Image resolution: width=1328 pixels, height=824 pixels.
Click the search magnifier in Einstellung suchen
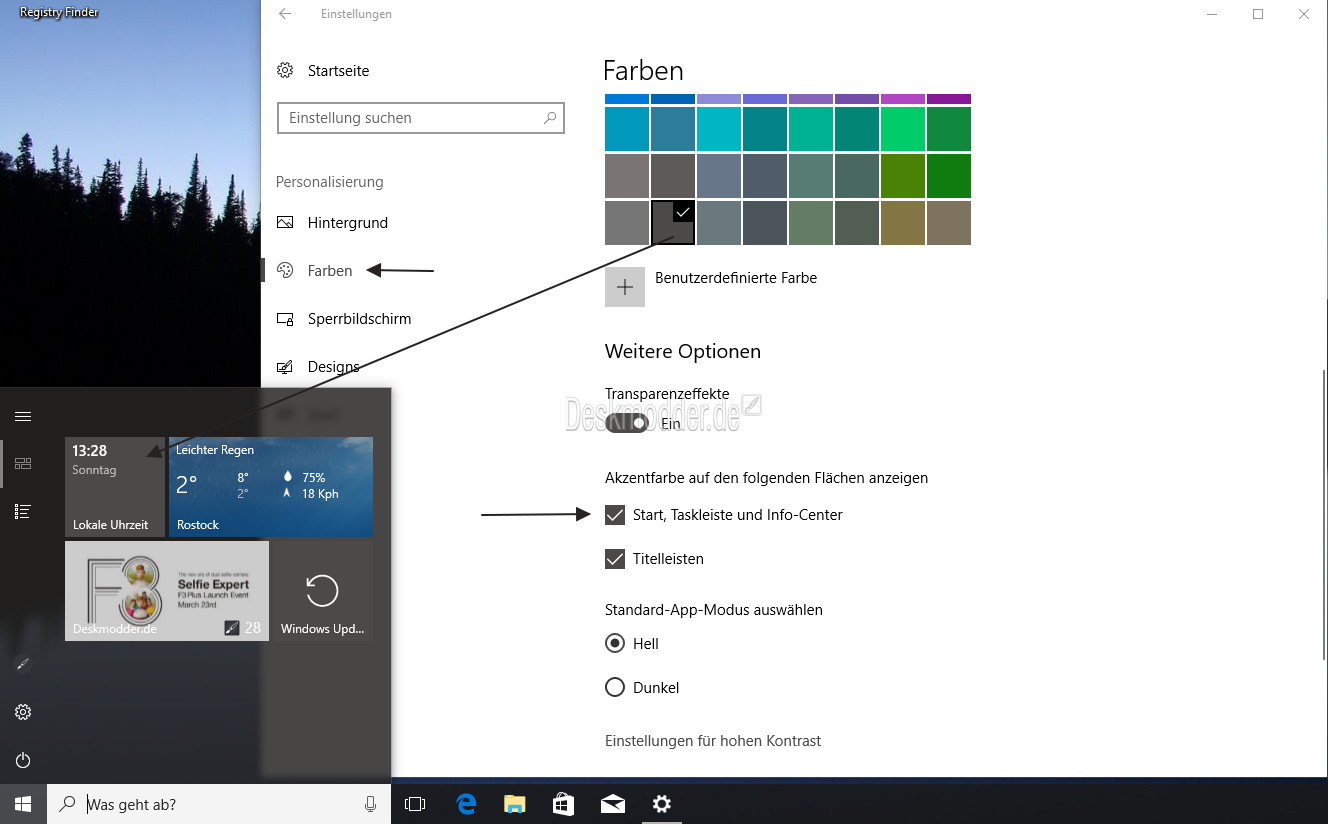549,118
